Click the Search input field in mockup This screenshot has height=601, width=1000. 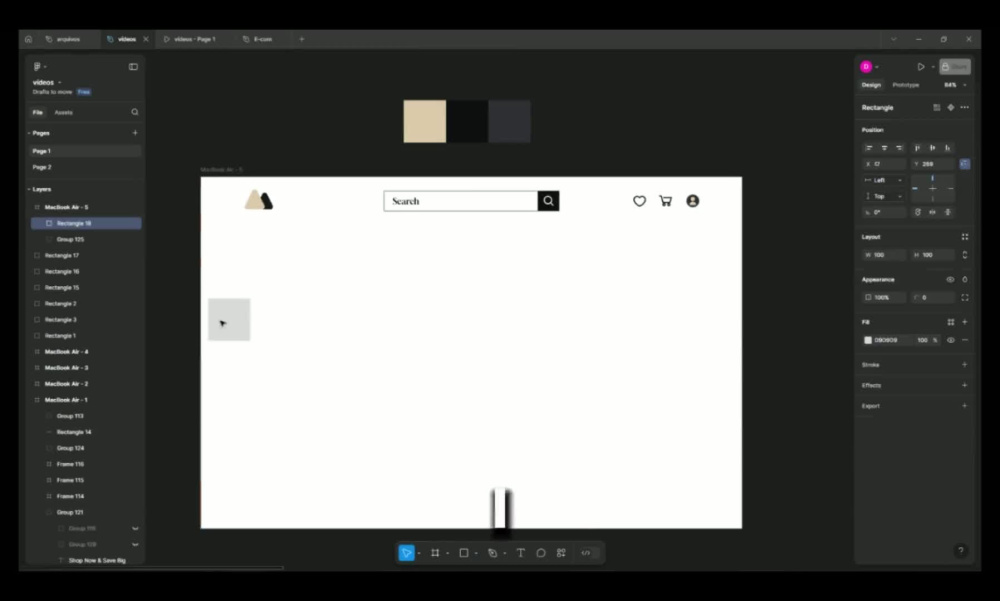pyautogui.click(x=460, y=201)
